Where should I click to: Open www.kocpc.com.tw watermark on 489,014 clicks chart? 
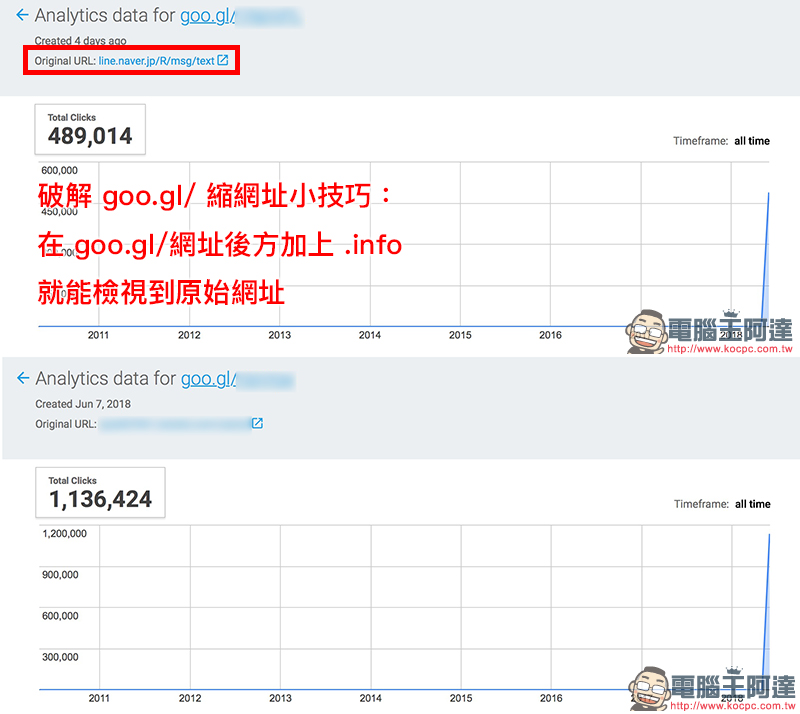point(729,351)
